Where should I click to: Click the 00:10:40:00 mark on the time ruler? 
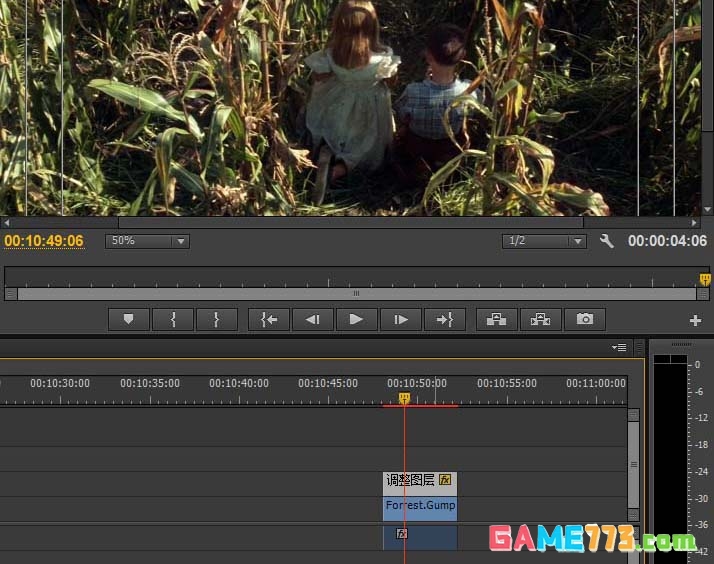(239, 383)
